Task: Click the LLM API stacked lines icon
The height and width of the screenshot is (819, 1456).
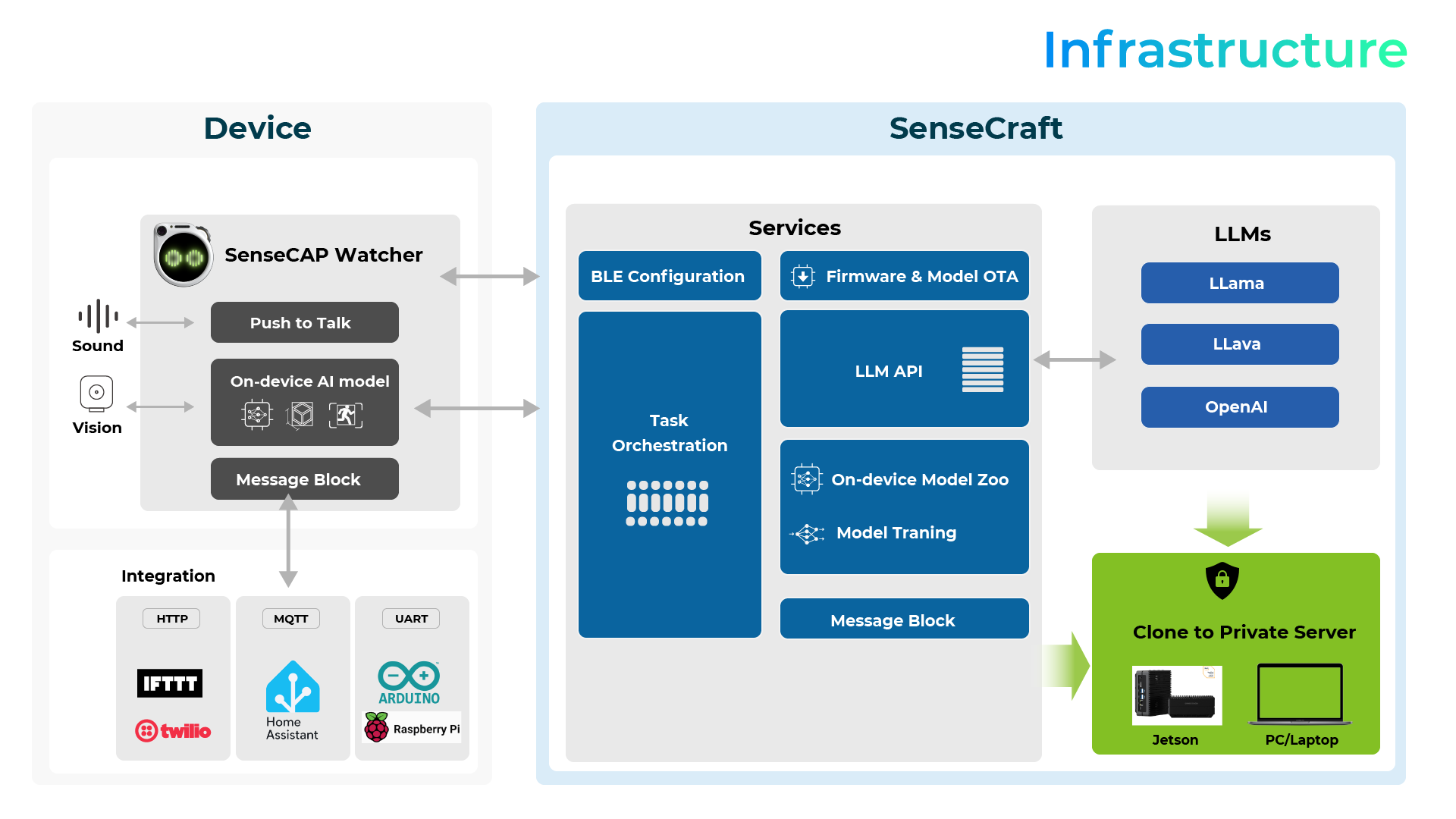Action: tap(983, 369)
